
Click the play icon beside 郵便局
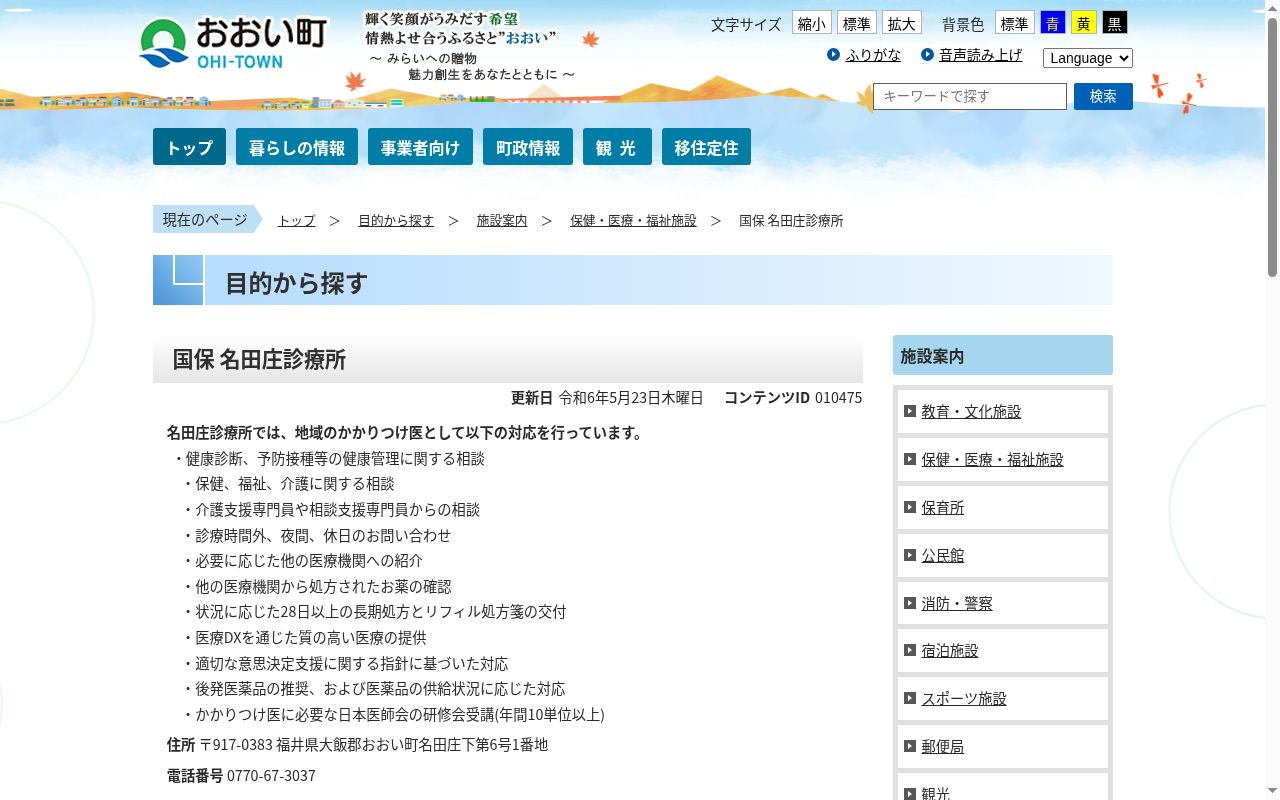tap(910, 746)
